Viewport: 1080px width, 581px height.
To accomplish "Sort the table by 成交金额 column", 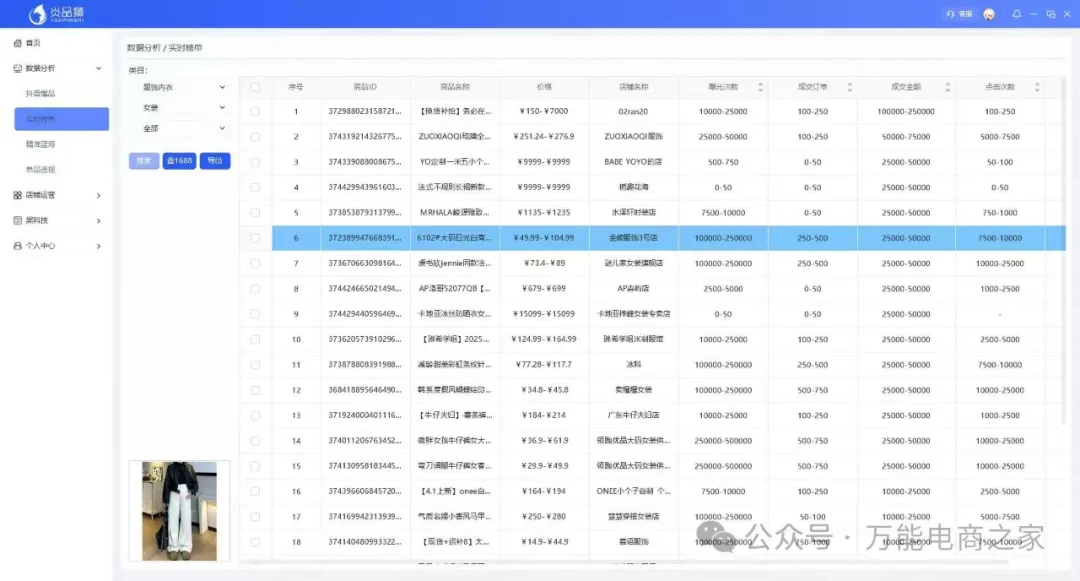I will point(940,87).
